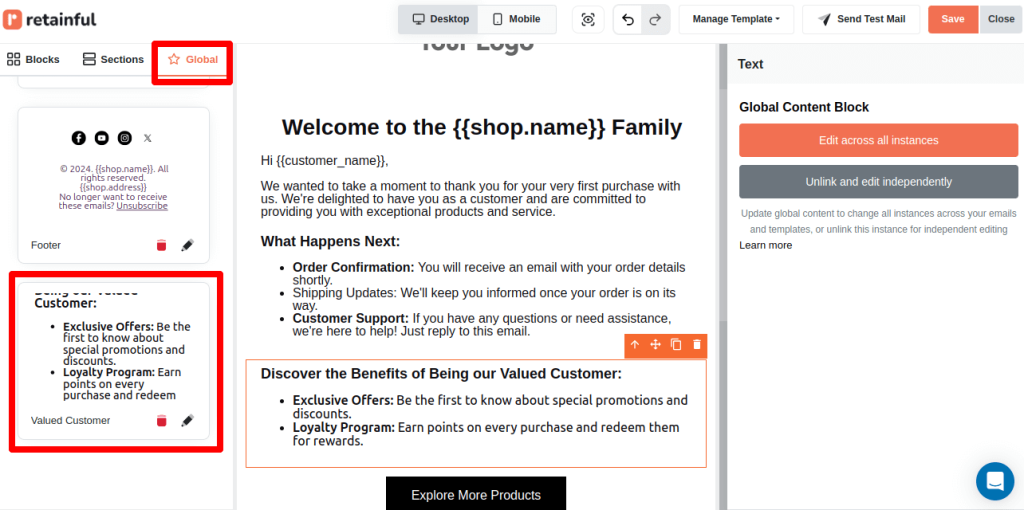Click the Shipping Updates bullet
This screenshot has width=1024, height=510.
484,299
